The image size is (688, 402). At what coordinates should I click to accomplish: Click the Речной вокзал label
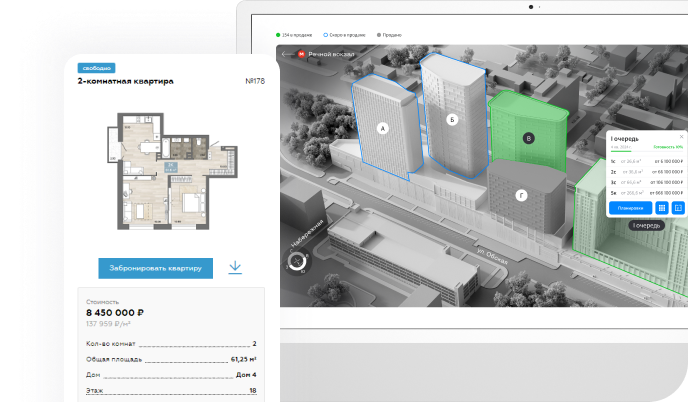pos(331,54)
